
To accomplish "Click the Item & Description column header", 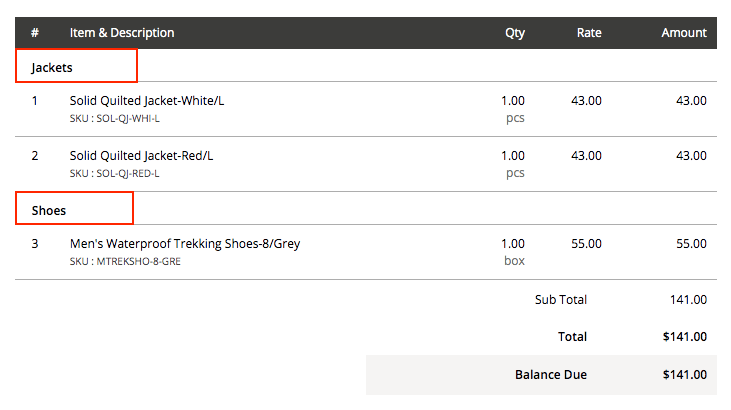I will click(122, 33).
